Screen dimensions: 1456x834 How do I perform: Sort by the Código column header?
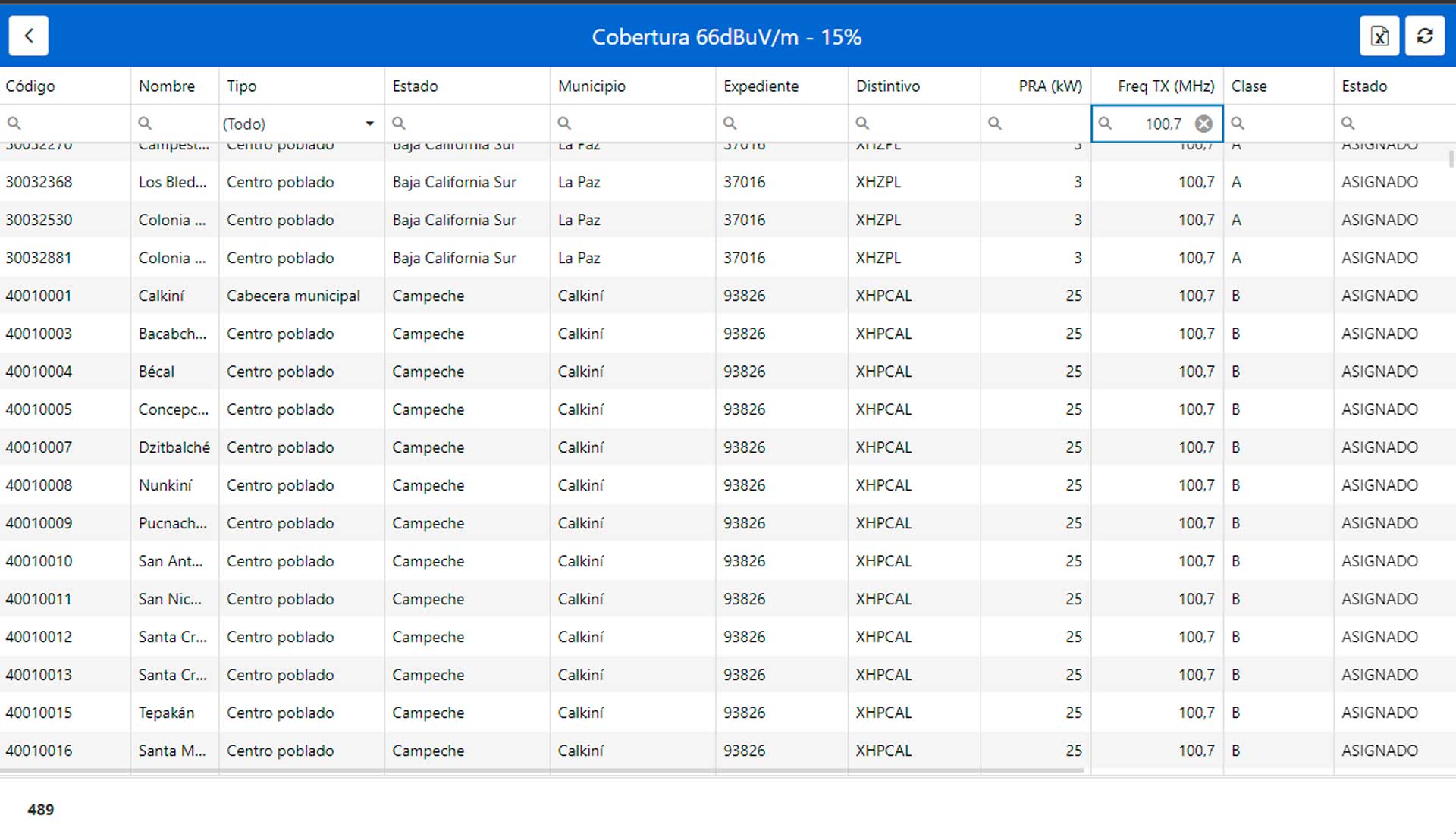(x=65, y=86)
